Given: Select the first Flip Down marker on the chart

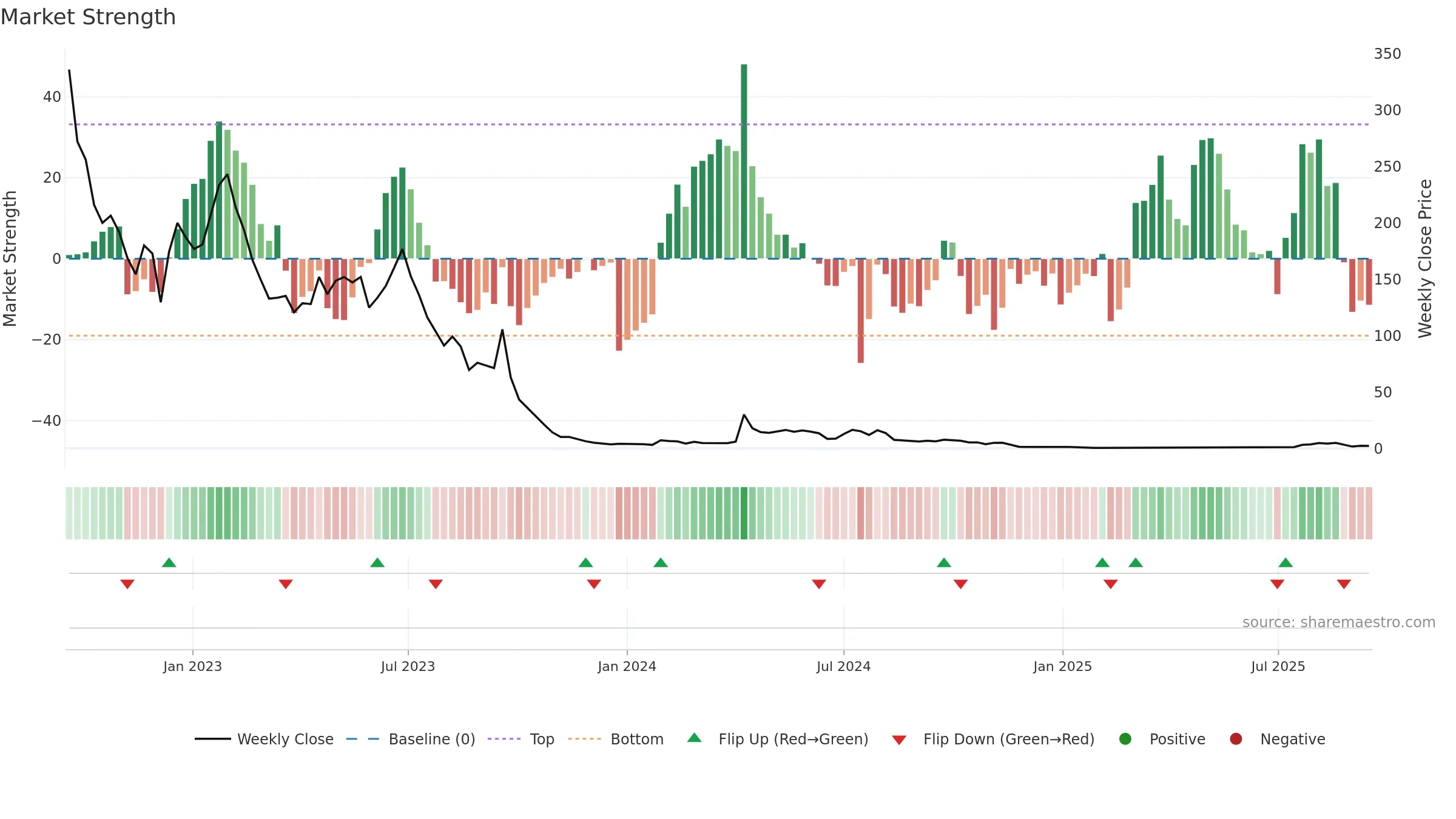Looking at the screenshot, I should pyautogui.click(x=127, y=584).
